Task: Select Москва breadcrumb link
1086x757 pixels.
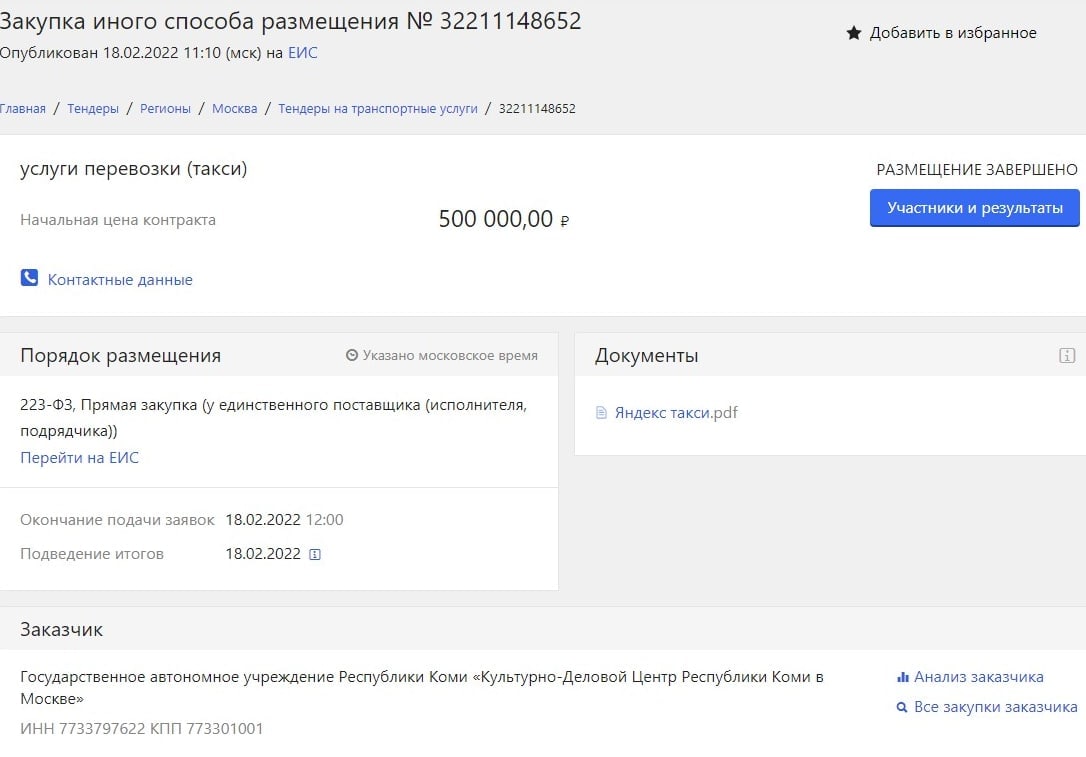Action: (234, 108)
